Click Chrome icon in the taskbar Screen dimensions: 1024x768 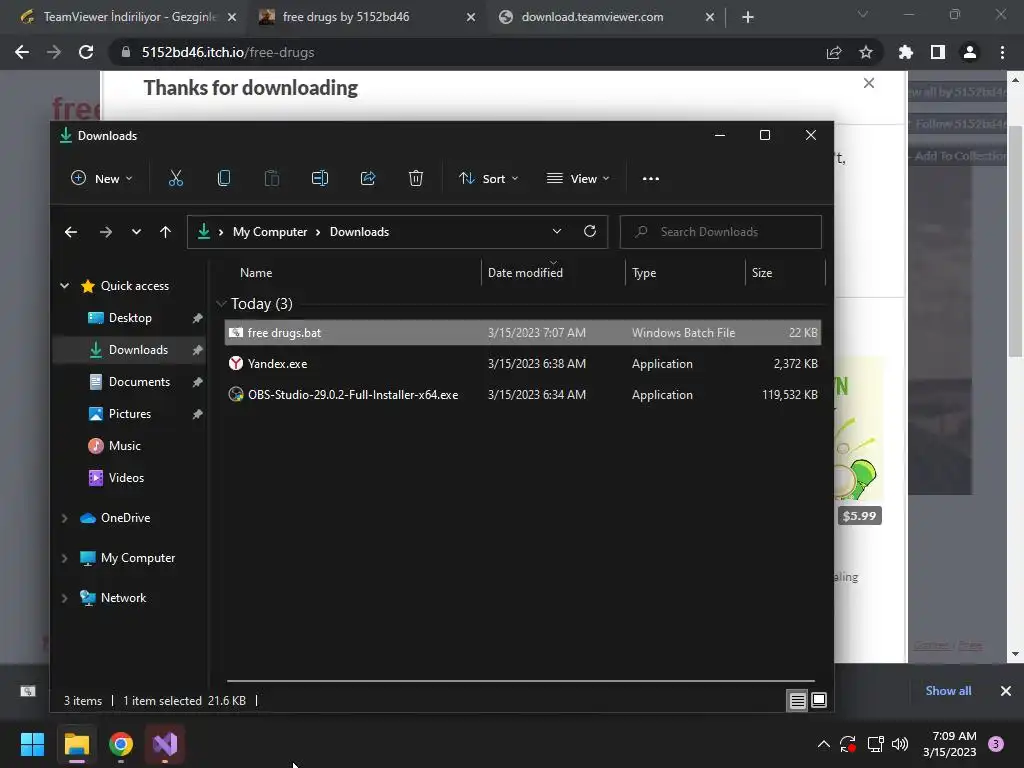point(121,744)
